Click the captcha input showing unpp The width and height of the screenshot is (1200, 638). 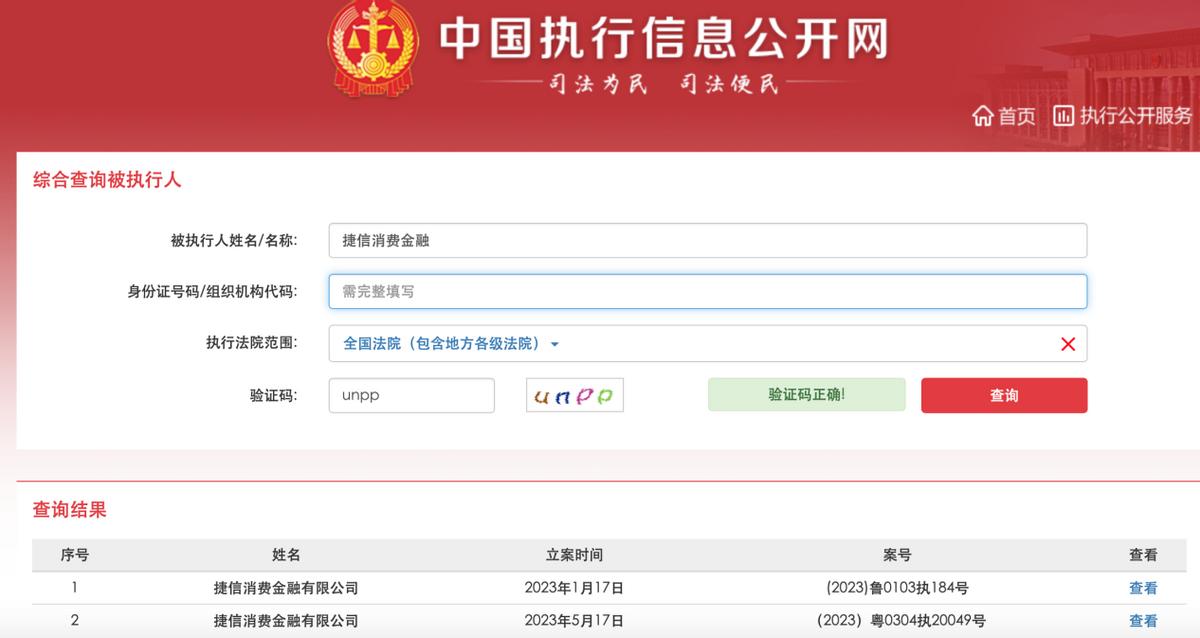412,395
